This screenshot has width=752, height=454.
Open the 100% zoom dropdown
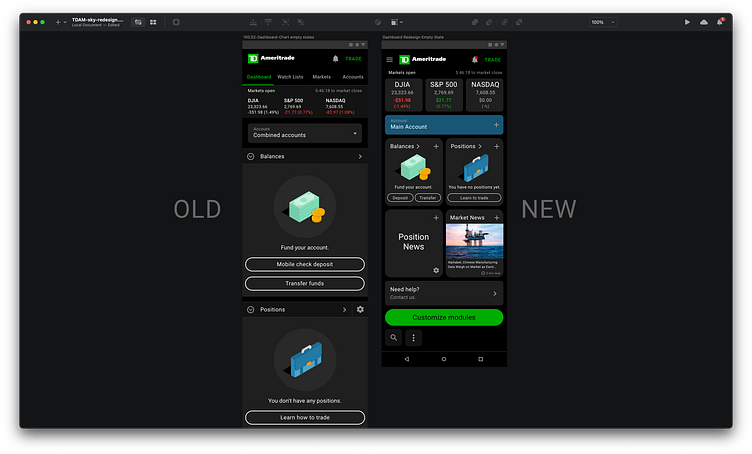[603, 22]
